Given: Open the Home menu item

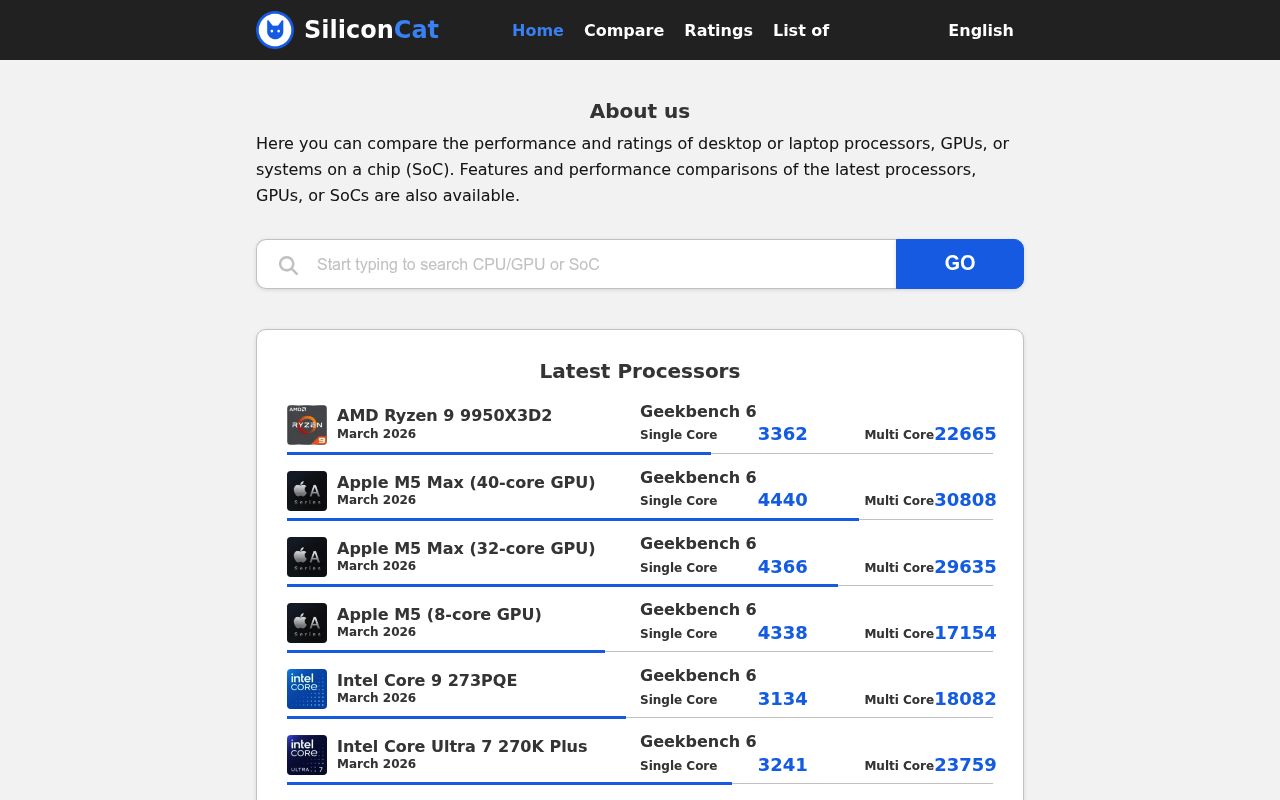Looking at the screenshot, I should click(538, 30).
